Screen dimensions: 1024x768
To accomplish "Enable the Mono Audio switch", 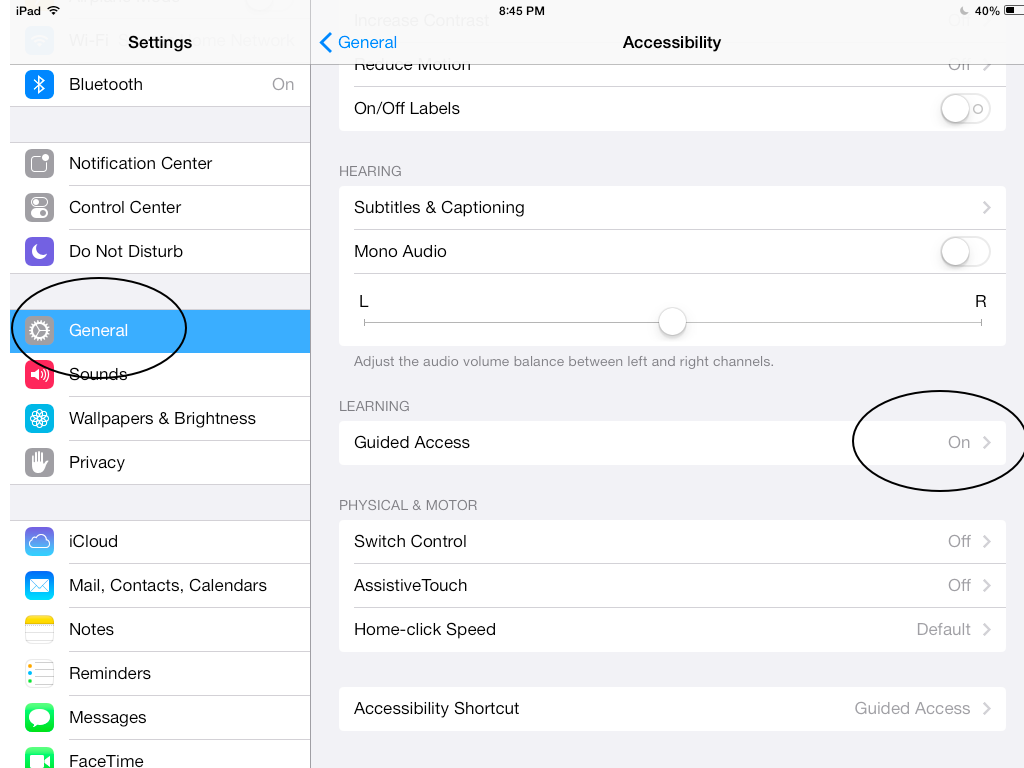I will pyautogui.click(x=964, y=251).
